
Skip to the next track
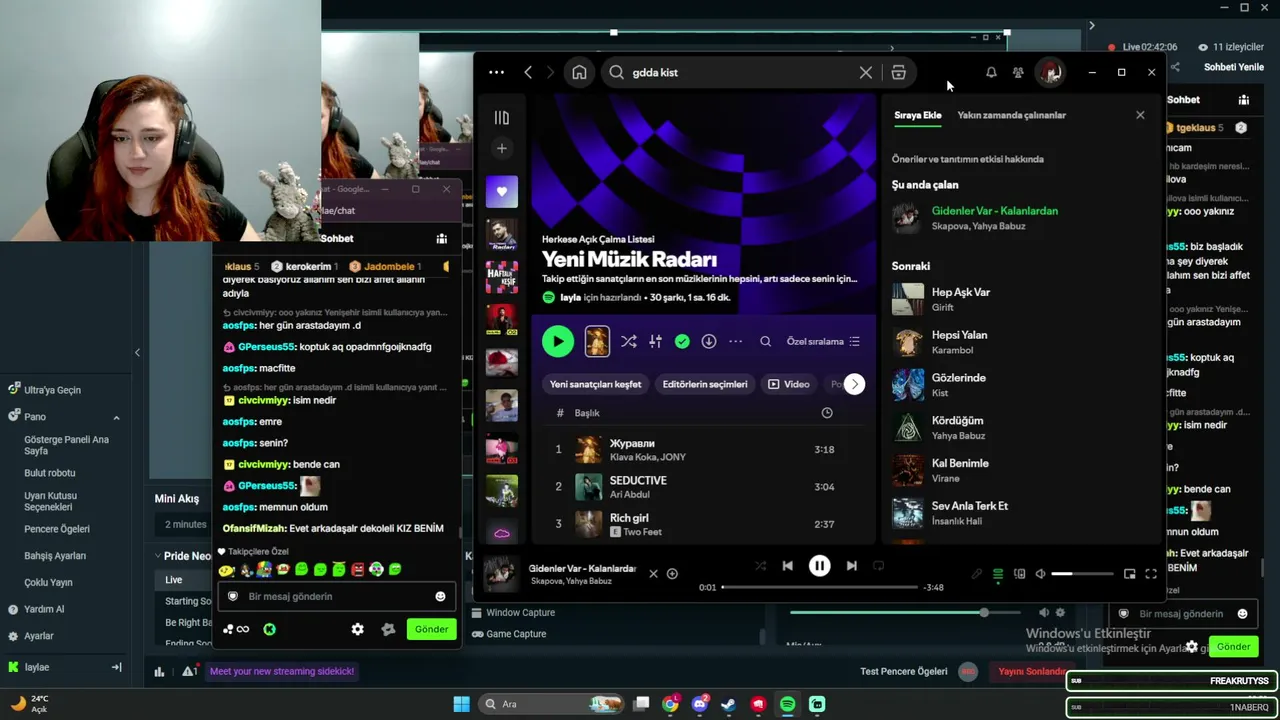point(851,566)
